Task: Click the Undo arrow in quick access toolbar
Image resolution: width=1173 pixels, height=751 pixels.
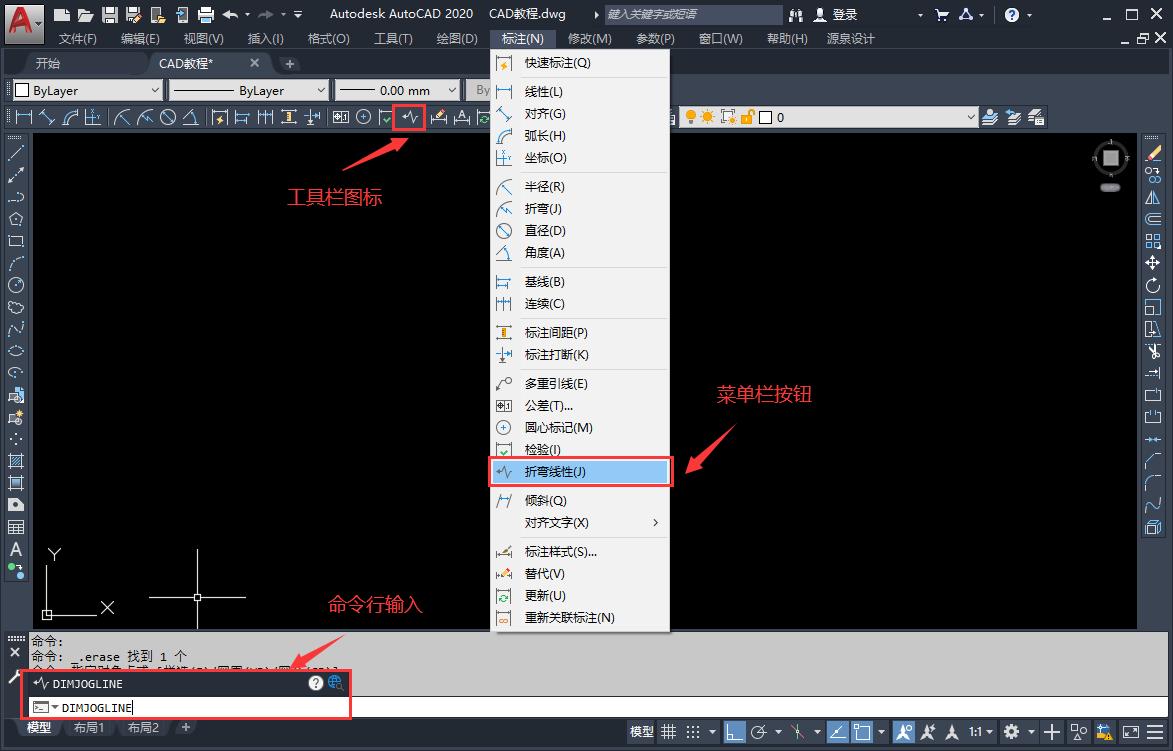Action: pyautogui.click(x=230, y=14)
